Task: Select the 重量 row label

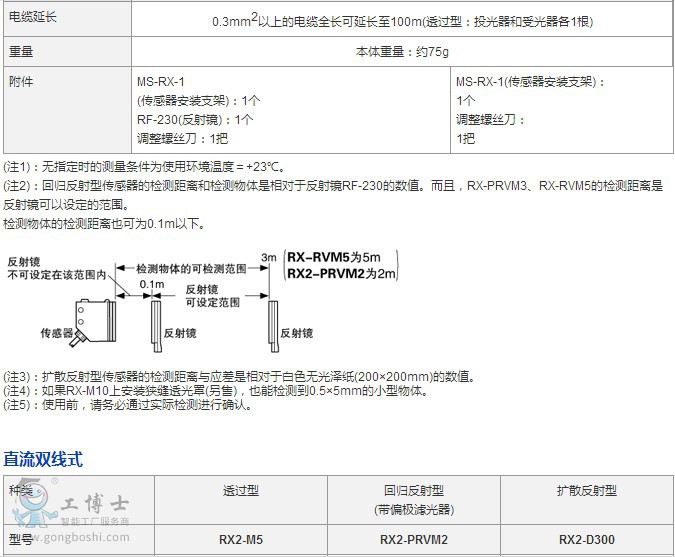Action: point(21,52)
